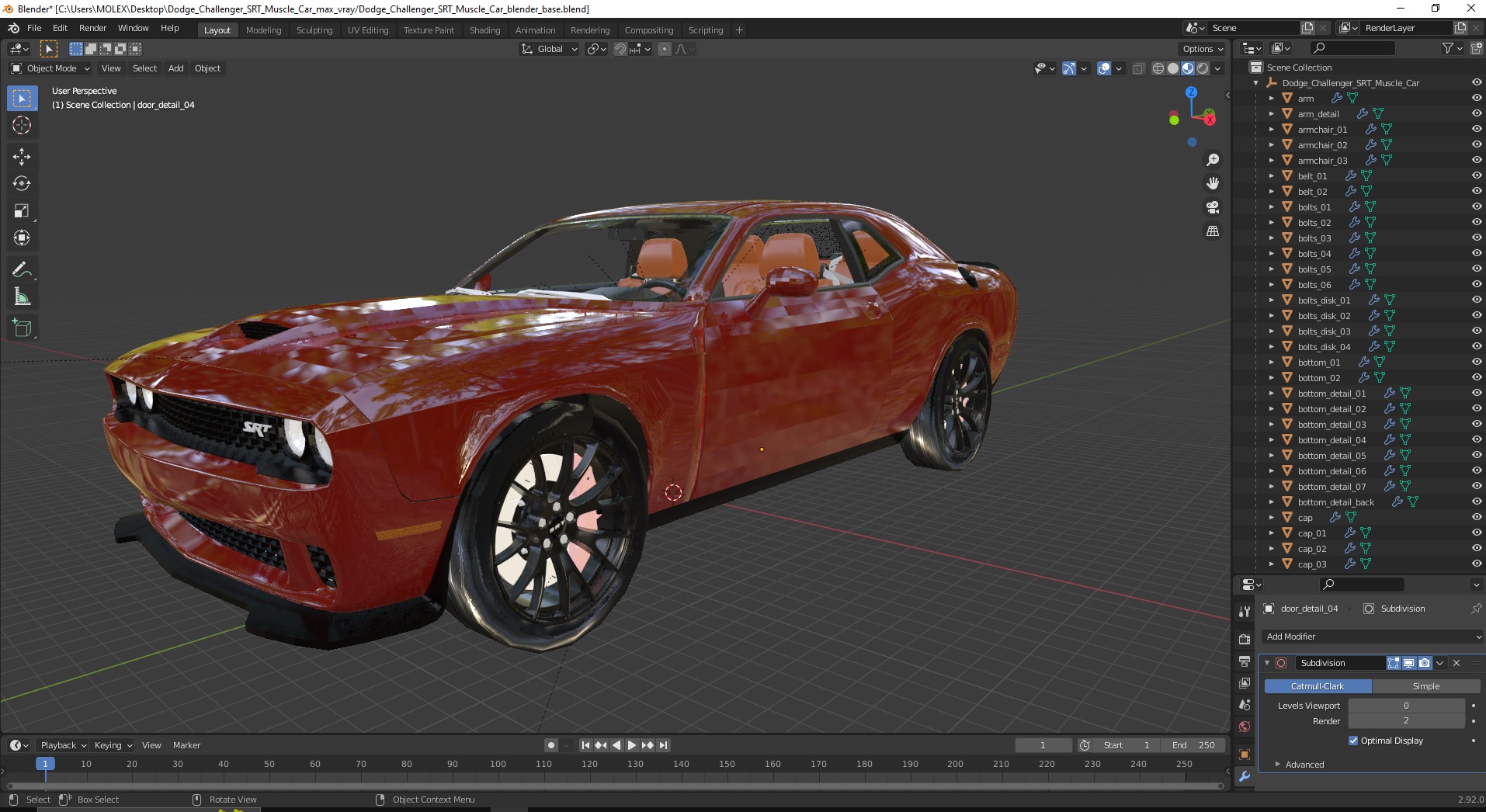Open the Output properties tab
Image resolution: width=1486 pixels, height=812 pixels.
point(1245,661)
